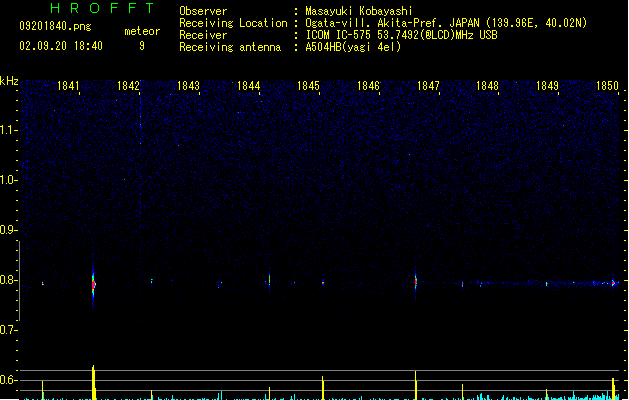Click the meteor label
Screen dimensions: 629x400
pos(142,31)
